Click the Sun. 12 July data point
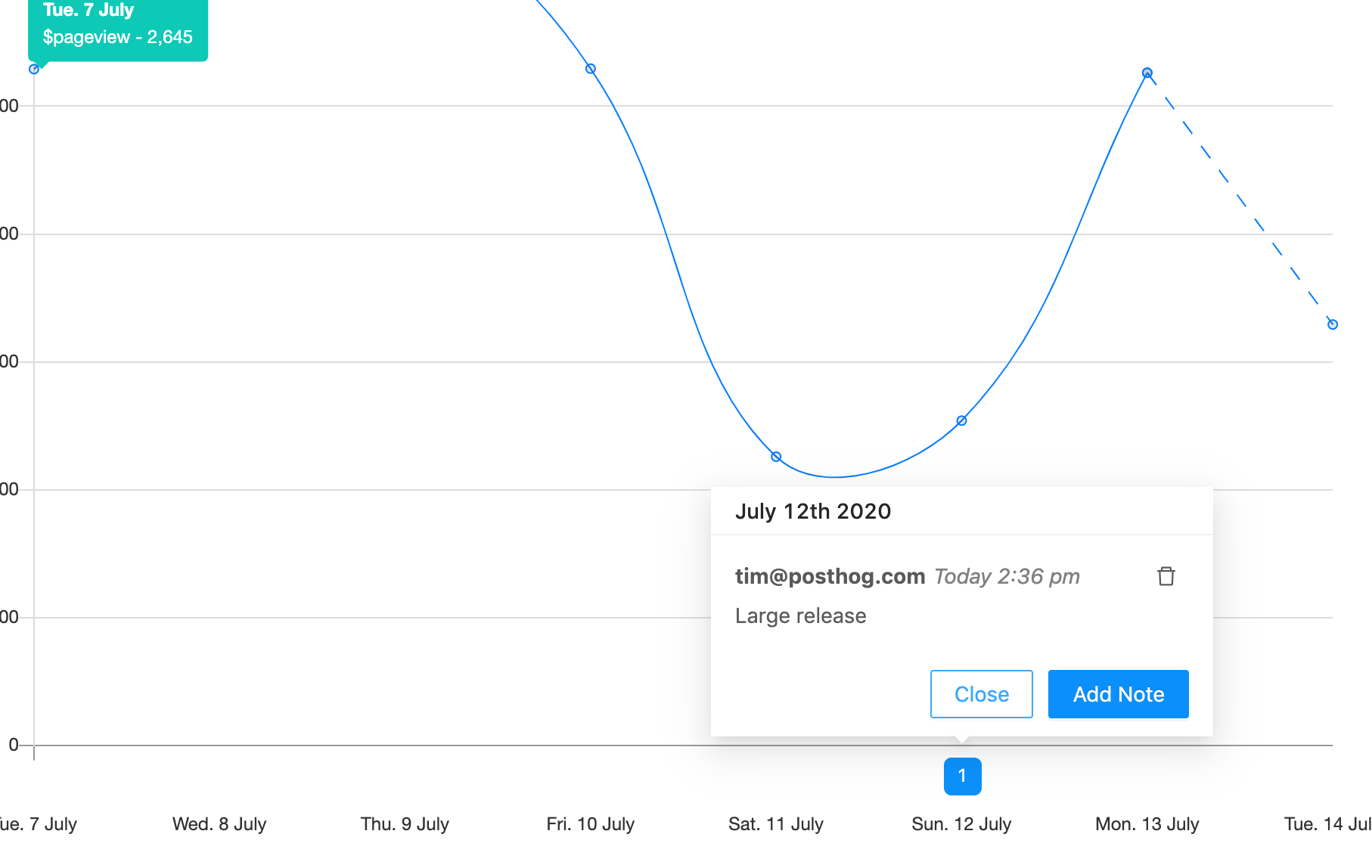This screenshot has width=1372, height=868. pos(961,420)
